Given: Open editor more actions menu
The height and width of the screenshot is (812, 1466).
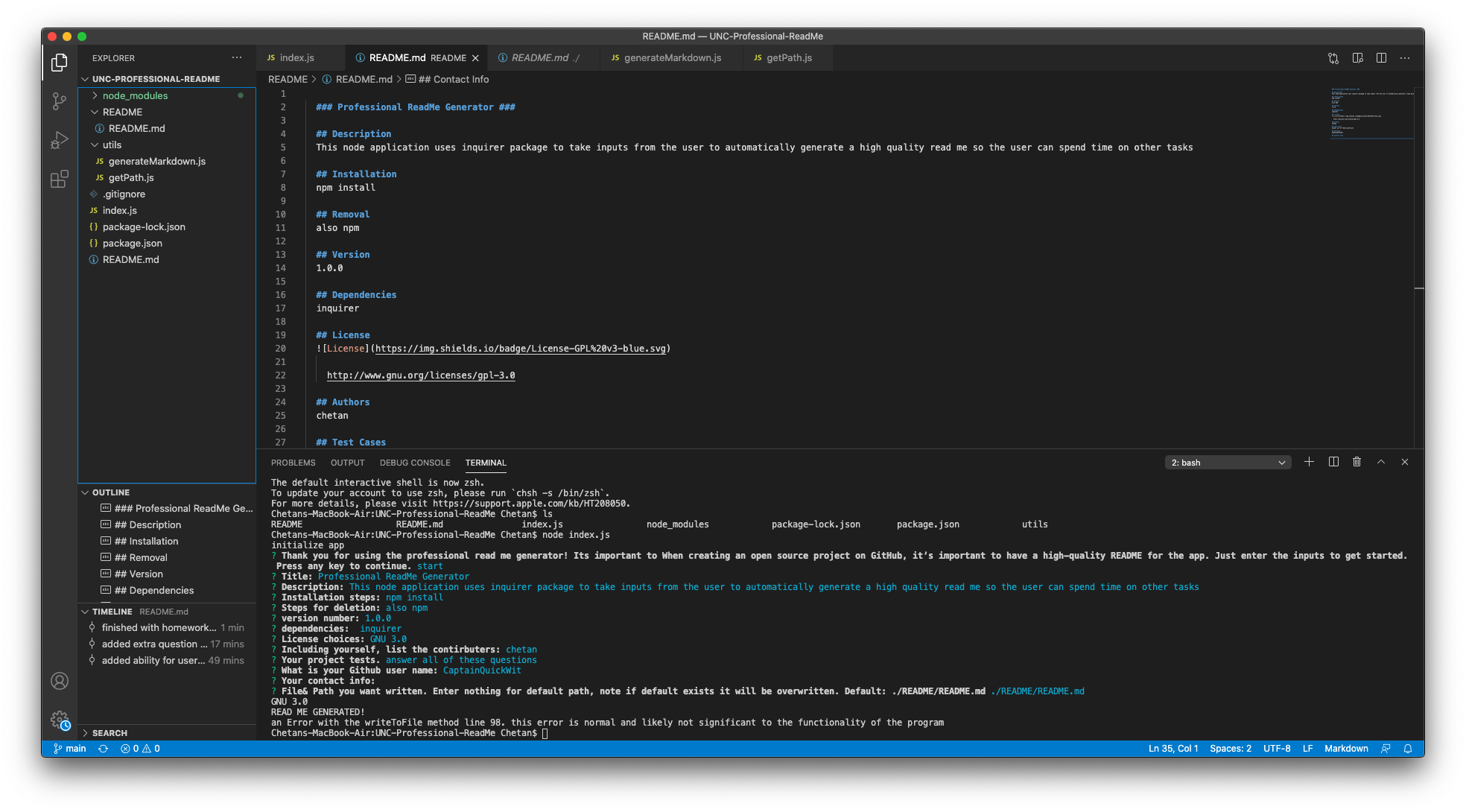Looking at the screenshot, I should click(1405, 58).
